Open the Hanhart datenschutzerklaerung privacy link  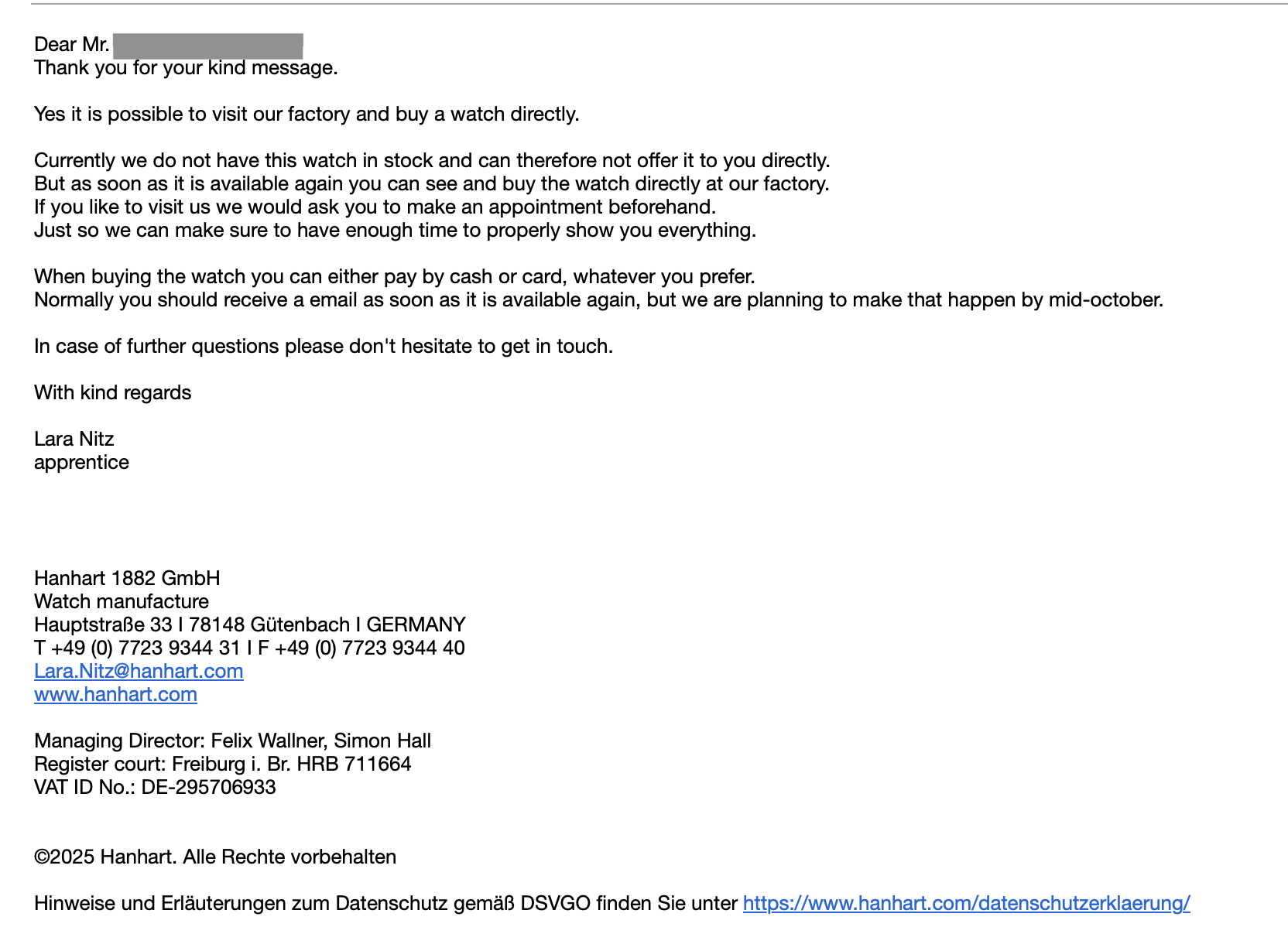click(966, 903)
